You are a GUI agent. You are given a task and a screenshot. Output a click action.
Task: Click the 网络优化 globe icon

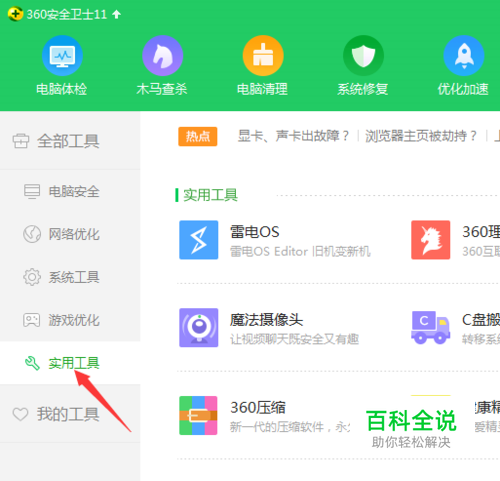(32, 234)
